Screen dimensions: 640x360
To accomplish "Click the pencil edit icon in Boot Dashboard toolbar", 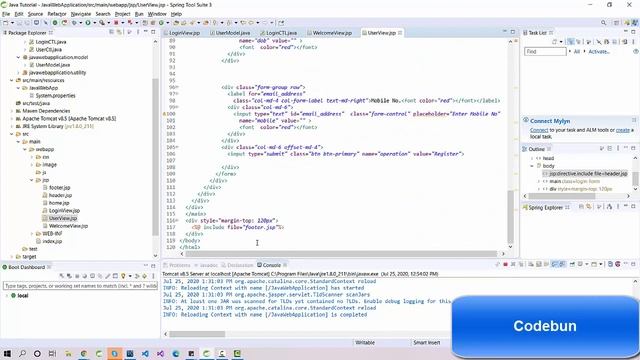I will tap(108, 276).
